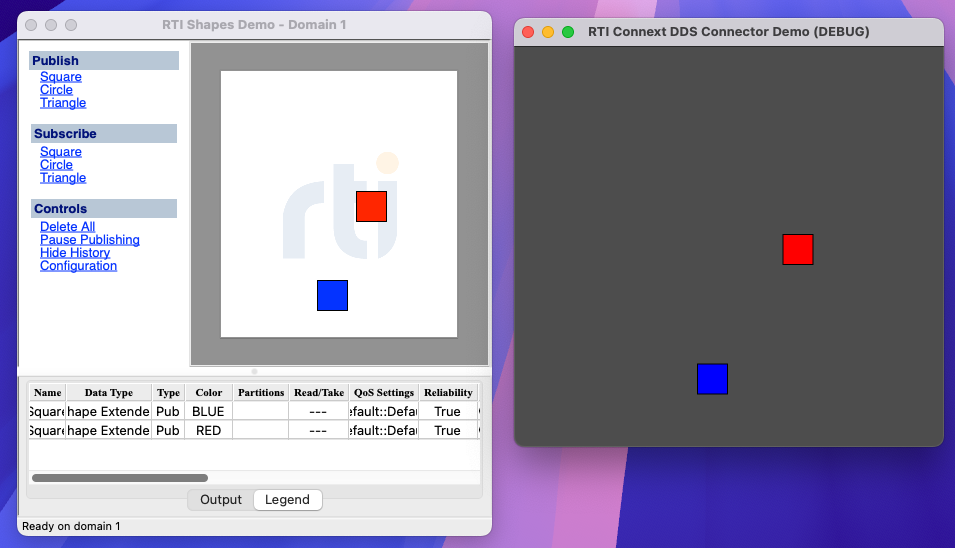Click the Controls section header

[104, 208]
